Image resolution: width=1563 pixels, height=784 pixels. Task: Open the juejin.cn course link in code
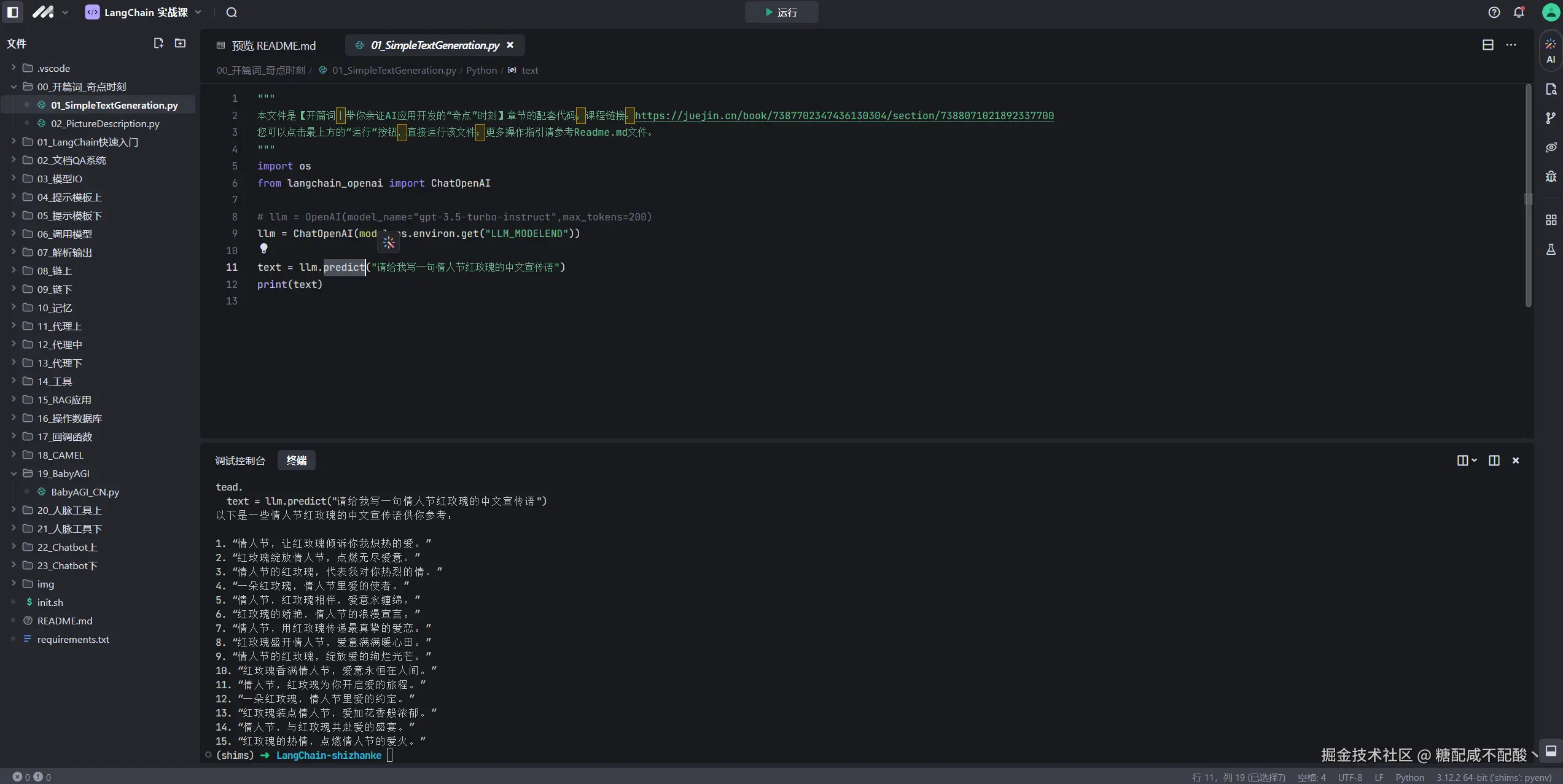[x=844, y=115]
